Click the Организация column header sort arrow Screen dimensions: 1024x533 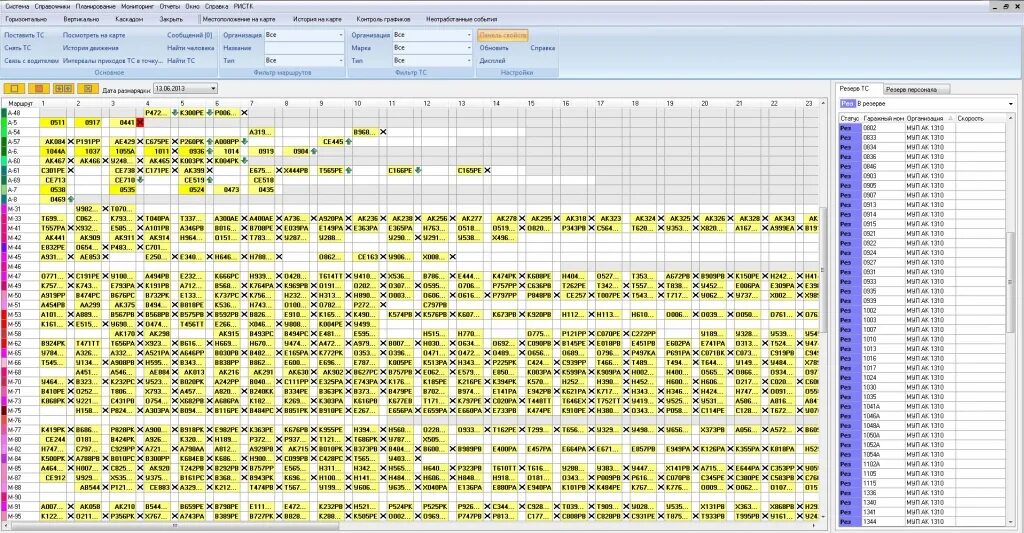[950, 119]
